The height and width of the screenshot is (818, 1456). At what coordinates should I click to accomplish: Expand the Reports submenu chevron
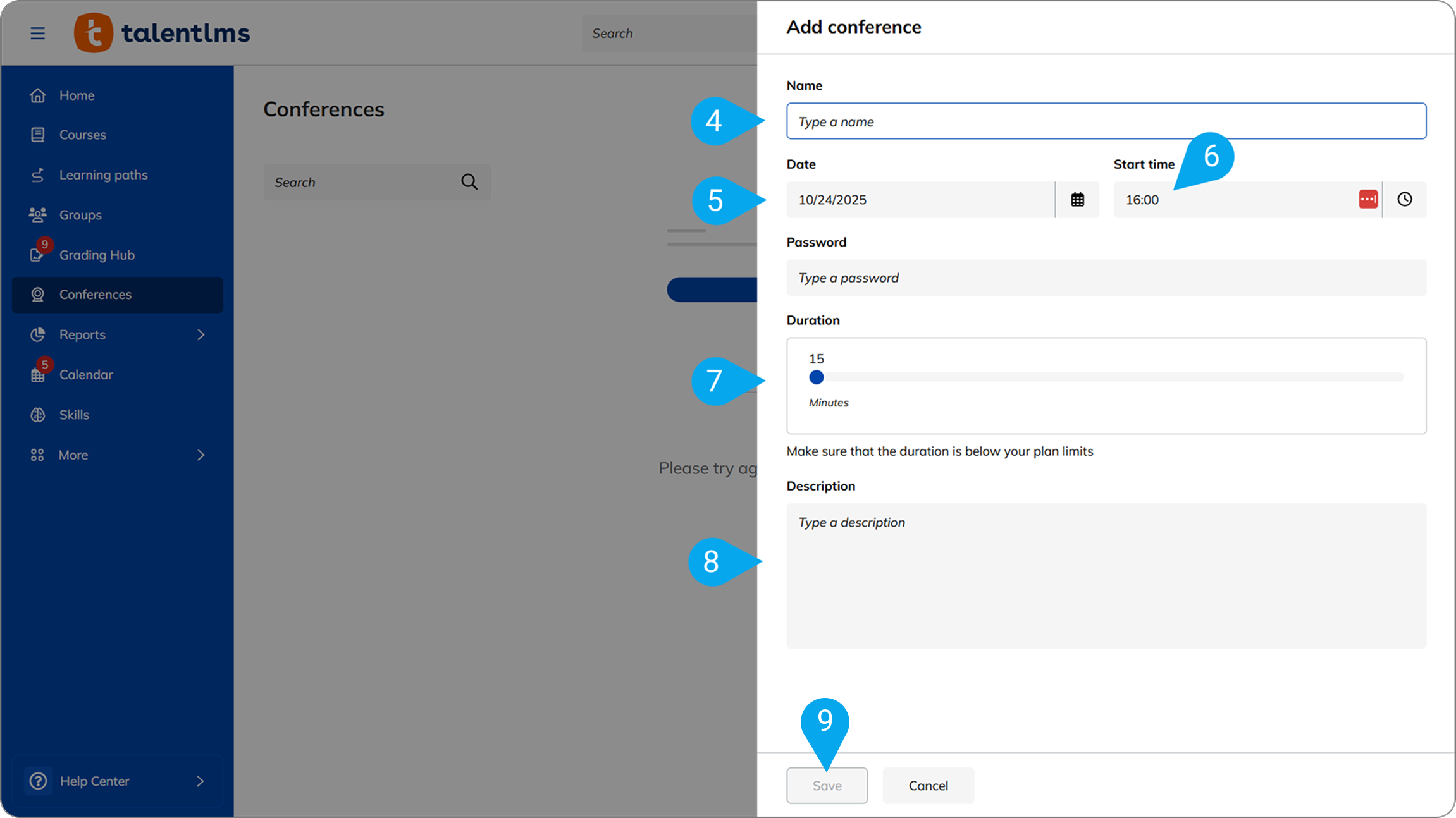tap(201, 334)
